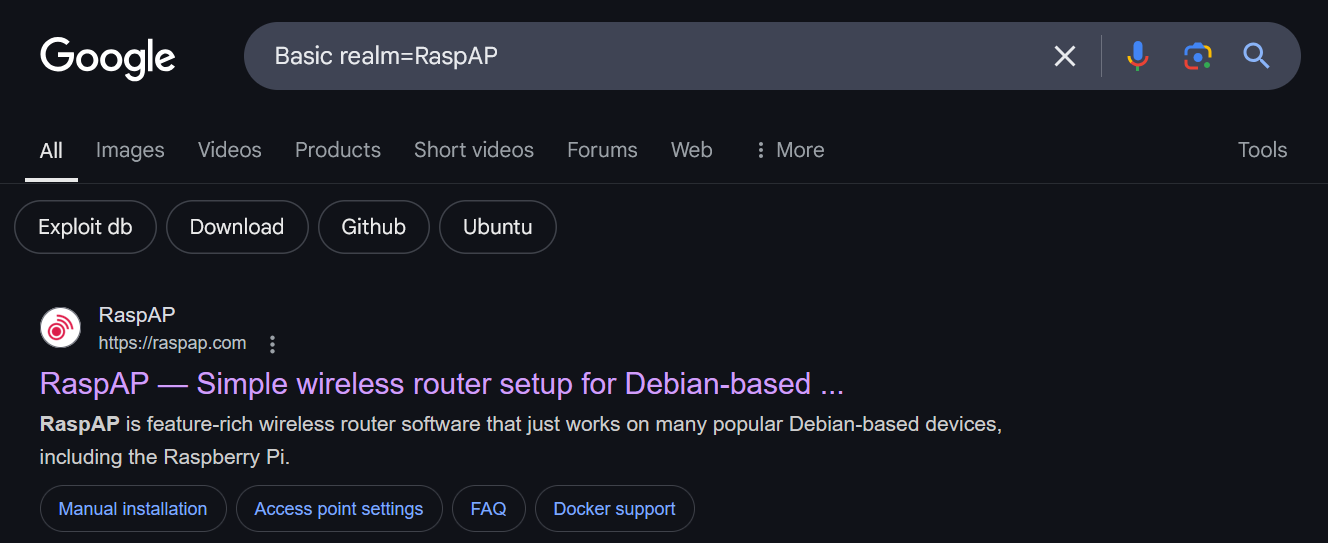This screenshot has height=543, width=1328.
Task: Apply the Download suggestion chip
Action: coord(237,227)
